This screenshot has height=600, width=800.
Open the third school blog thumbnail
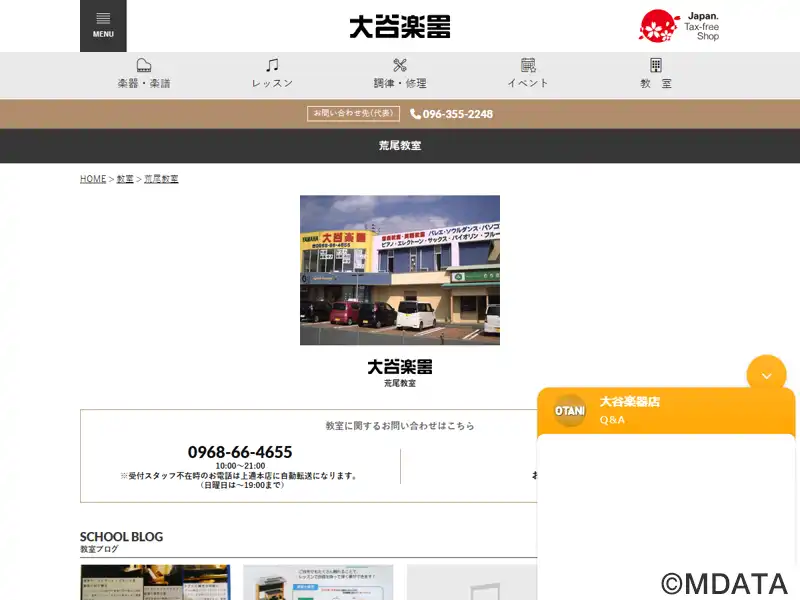(472, 582)
